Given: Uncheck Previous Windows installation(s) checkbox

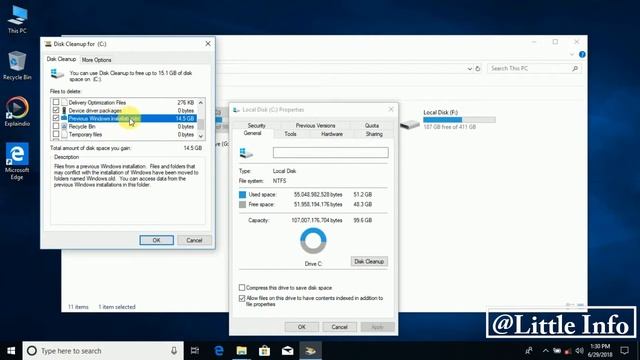Looking at the screenshot, I should tap(56, 118).
